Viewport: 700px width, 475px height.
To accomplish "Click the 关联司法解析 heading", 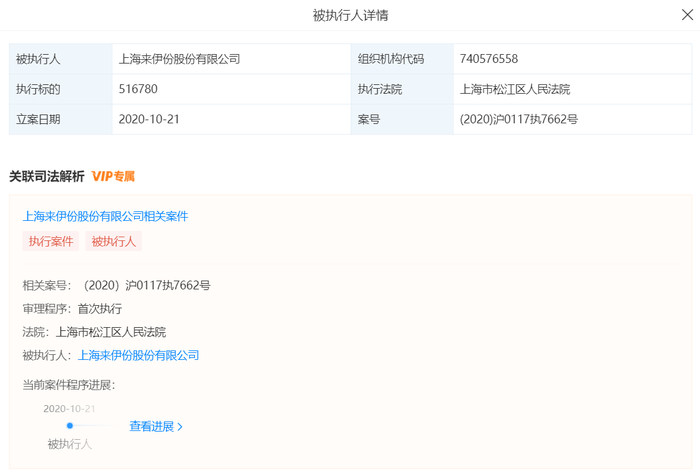I will 47,176.
